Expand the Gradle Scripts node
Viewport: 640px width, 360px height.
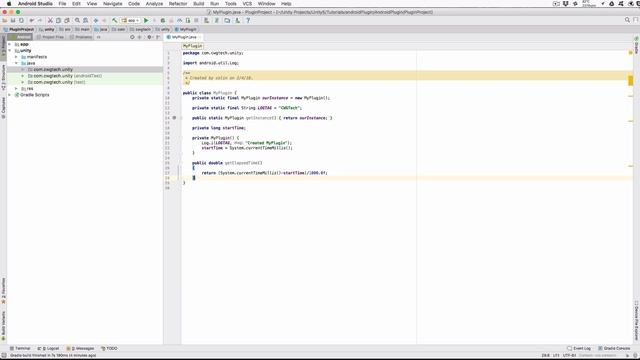(10, 95)
